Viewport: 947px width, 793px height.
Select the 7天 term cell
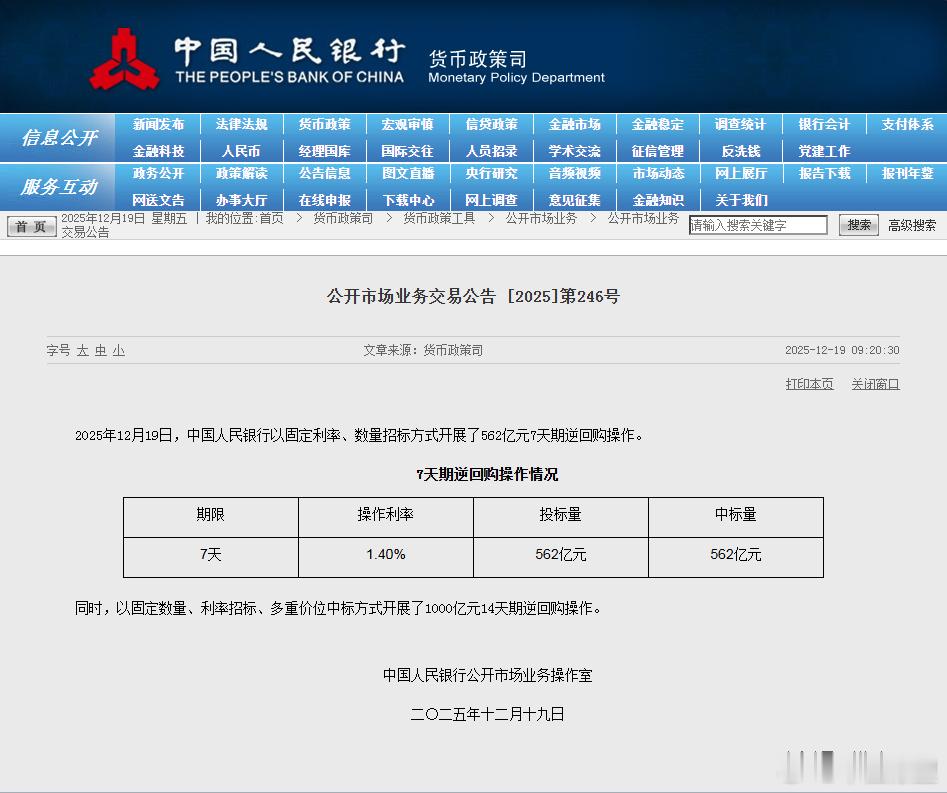211,557
